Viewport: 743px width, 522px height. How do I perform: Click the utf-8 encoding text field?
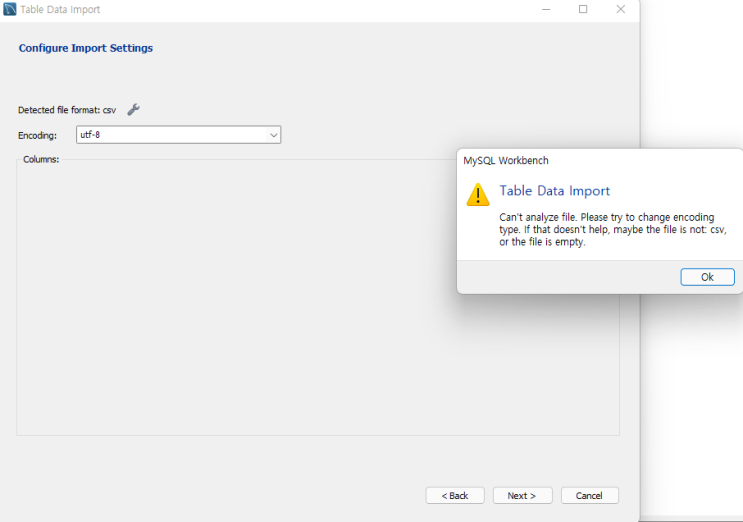[170, 135]
